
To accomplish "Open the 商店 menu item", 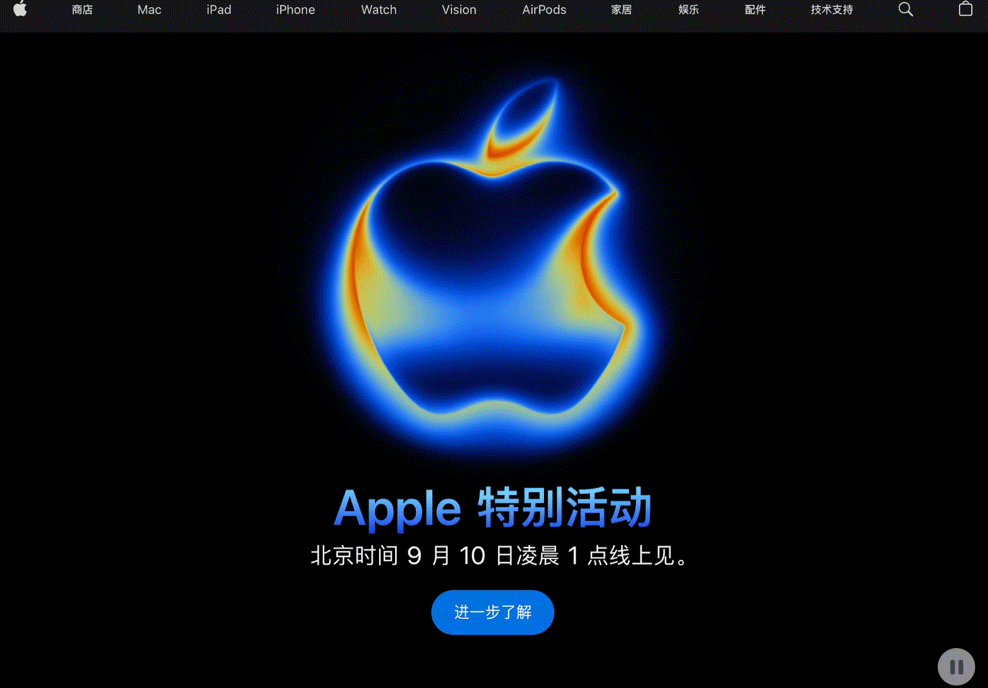I will coord(82,10).
